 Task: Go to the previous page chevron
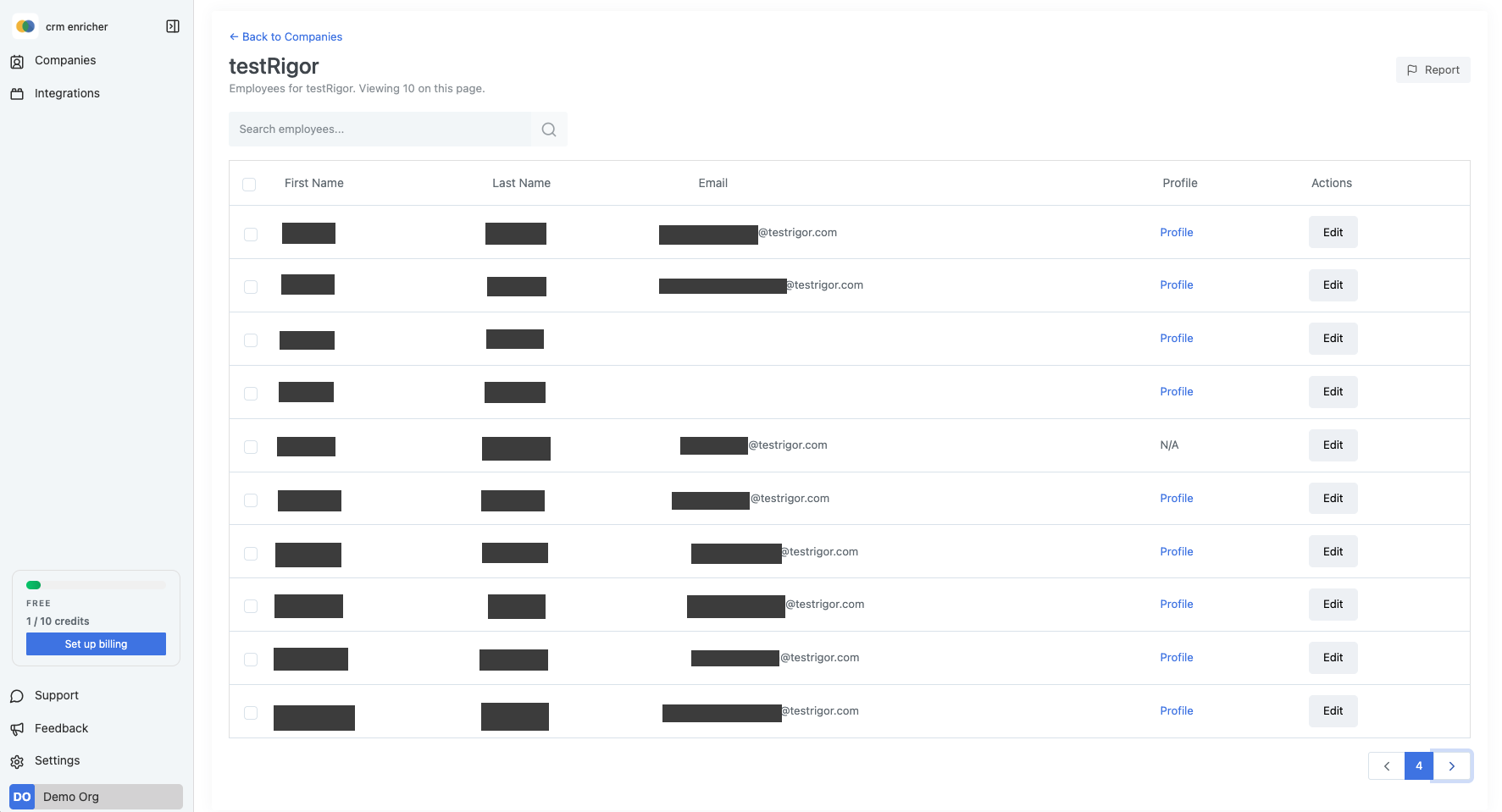1387,766
